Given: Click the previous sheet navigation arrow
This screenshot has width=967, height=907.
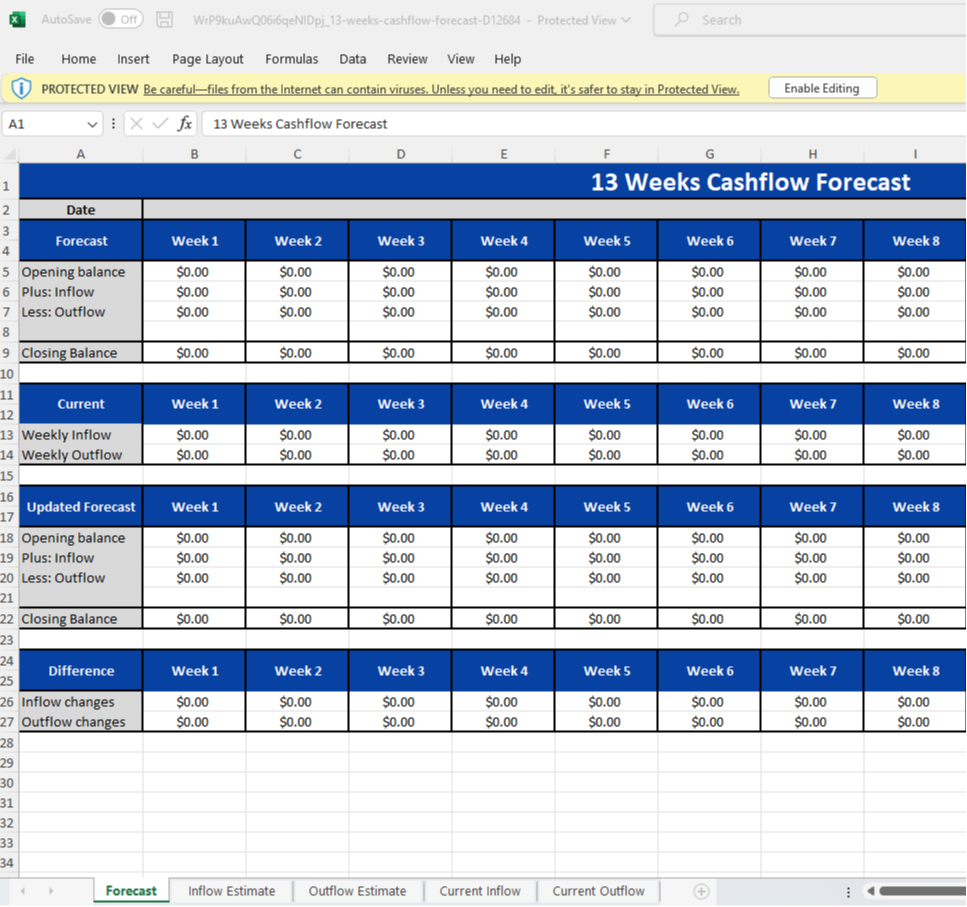Looking at the screenshot, I should [23, 891].
